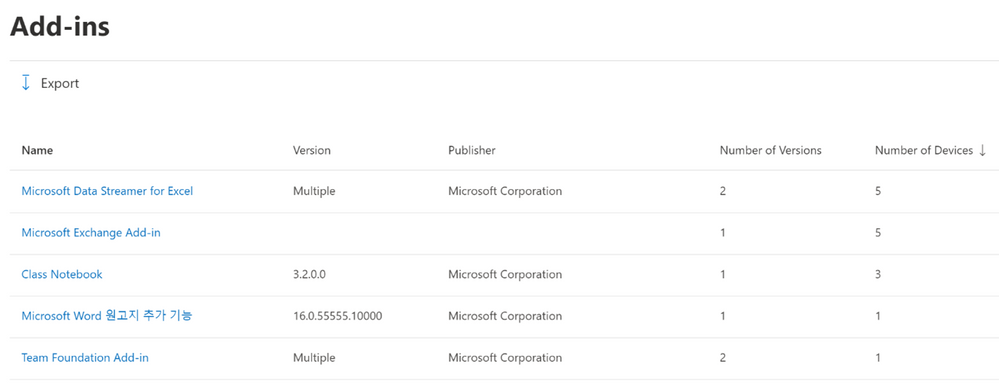Open the Team Foundation Add-in link

pyautogui.click(x=85, y=358)
